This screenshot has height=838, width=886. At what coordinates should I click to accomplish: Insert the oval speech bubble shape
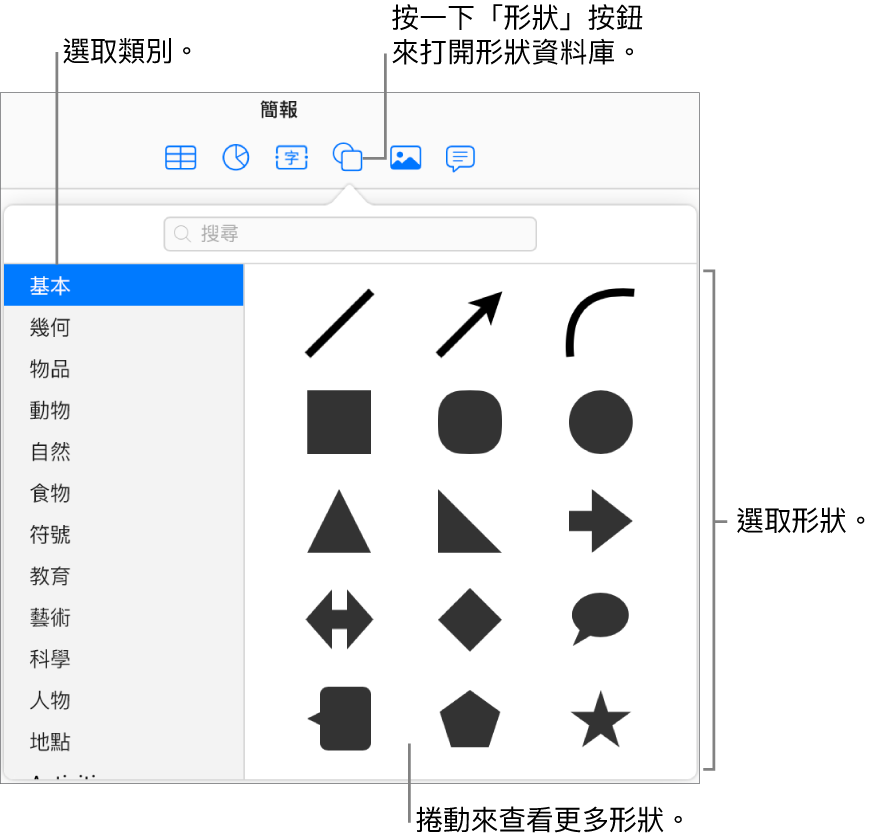[x=600, y=619]
